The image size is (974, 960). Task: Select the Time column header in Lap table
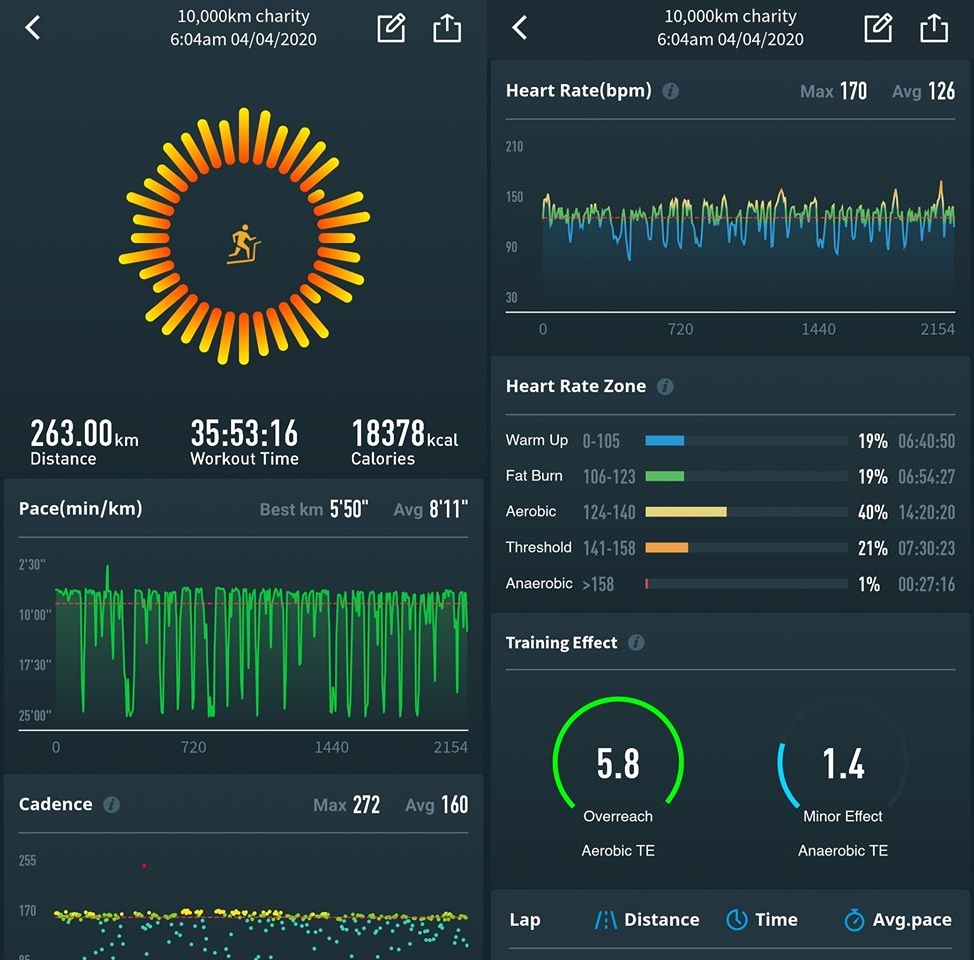(761, 920)
